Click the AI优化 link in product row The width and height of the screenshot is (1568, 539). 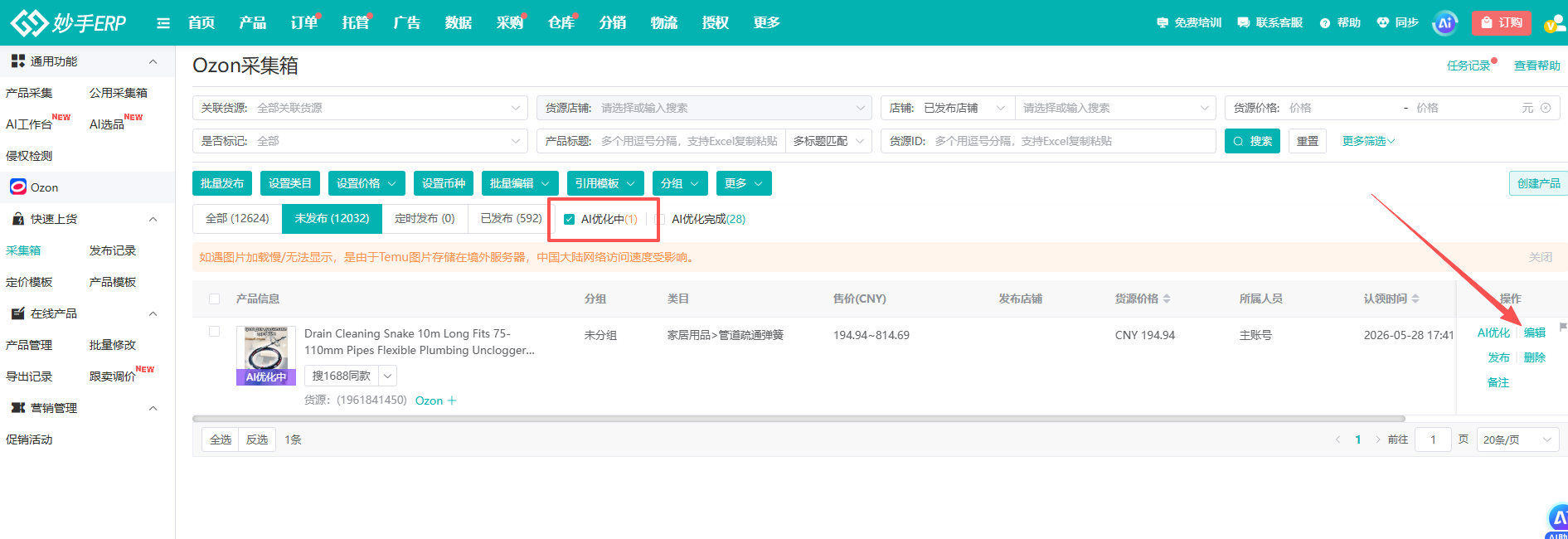(x=1493, y=333)
